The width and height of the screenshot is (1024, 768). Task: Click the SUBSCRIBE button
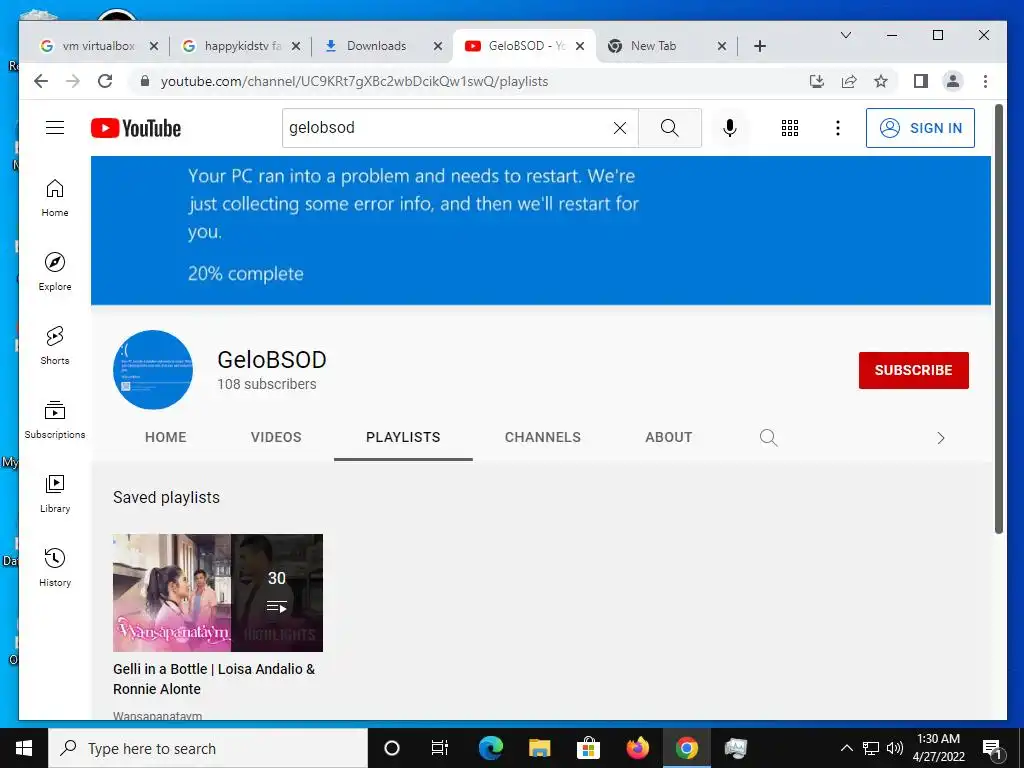tap(914, 370)
